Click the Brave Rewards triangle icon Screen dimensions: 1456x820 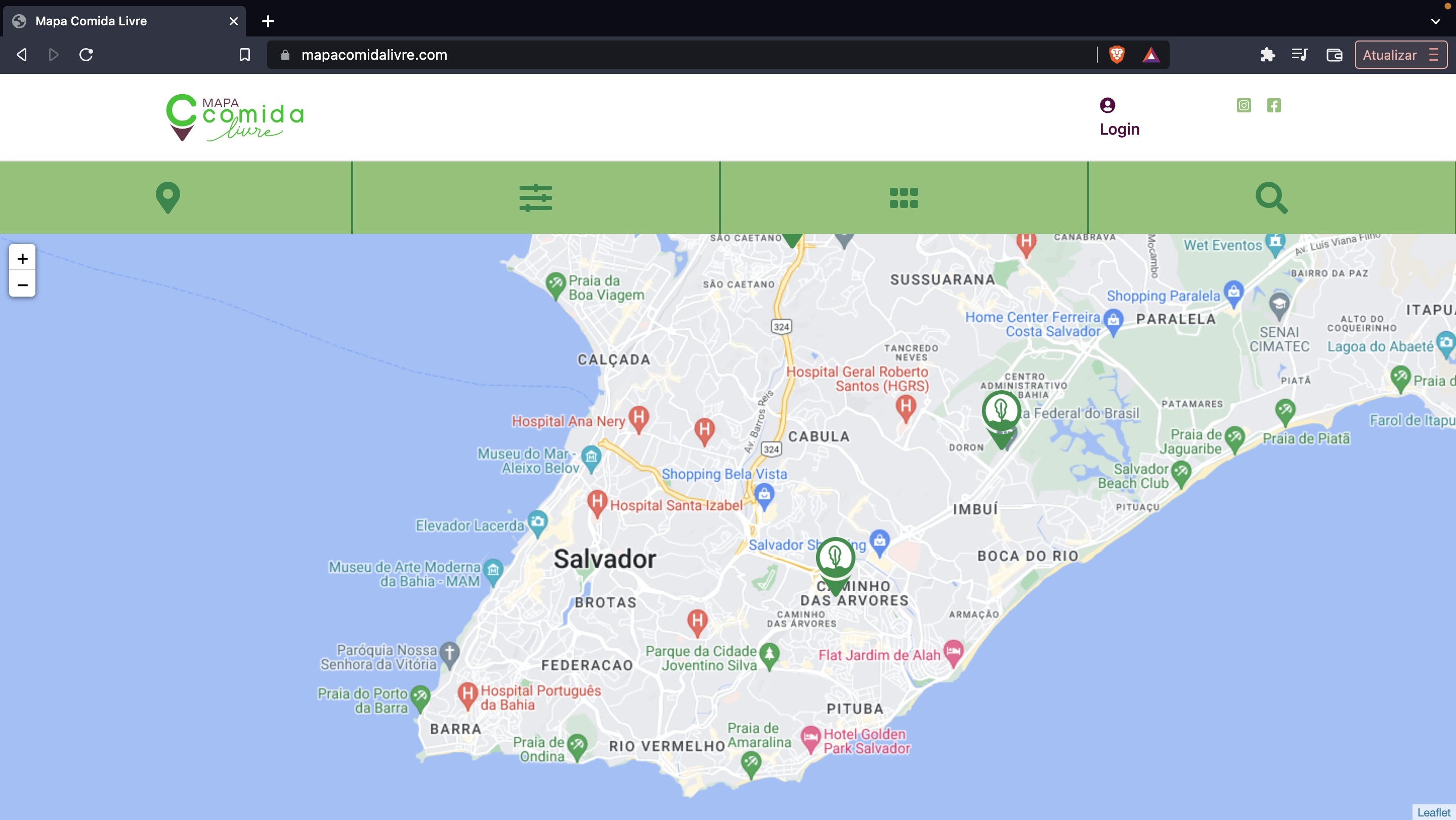[1151, 55]
